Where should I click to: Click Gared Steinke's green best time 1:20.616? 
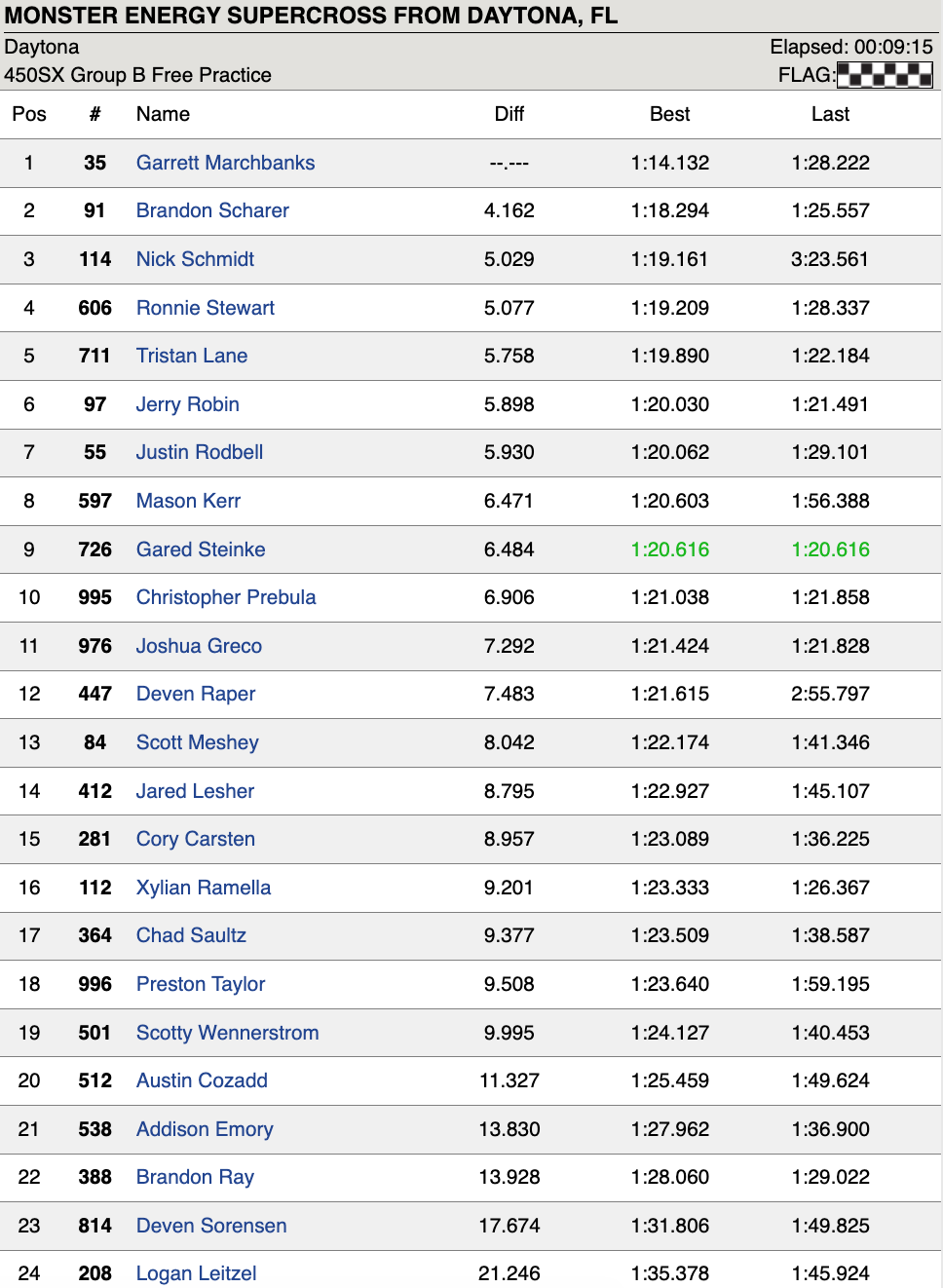tap(669, 549)
